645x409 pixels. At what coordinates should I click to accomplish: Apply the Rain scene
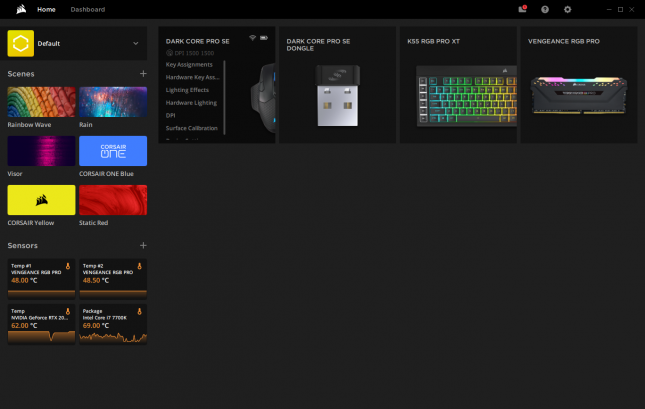click(113, 102)
